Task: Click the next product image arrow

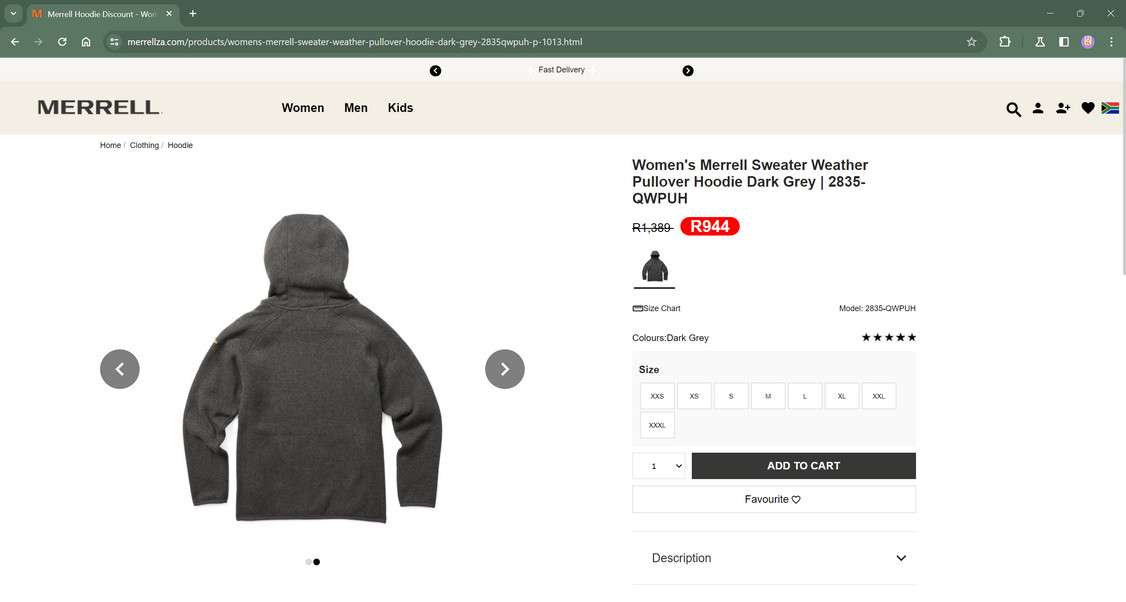Action: [x=504, y=368]
